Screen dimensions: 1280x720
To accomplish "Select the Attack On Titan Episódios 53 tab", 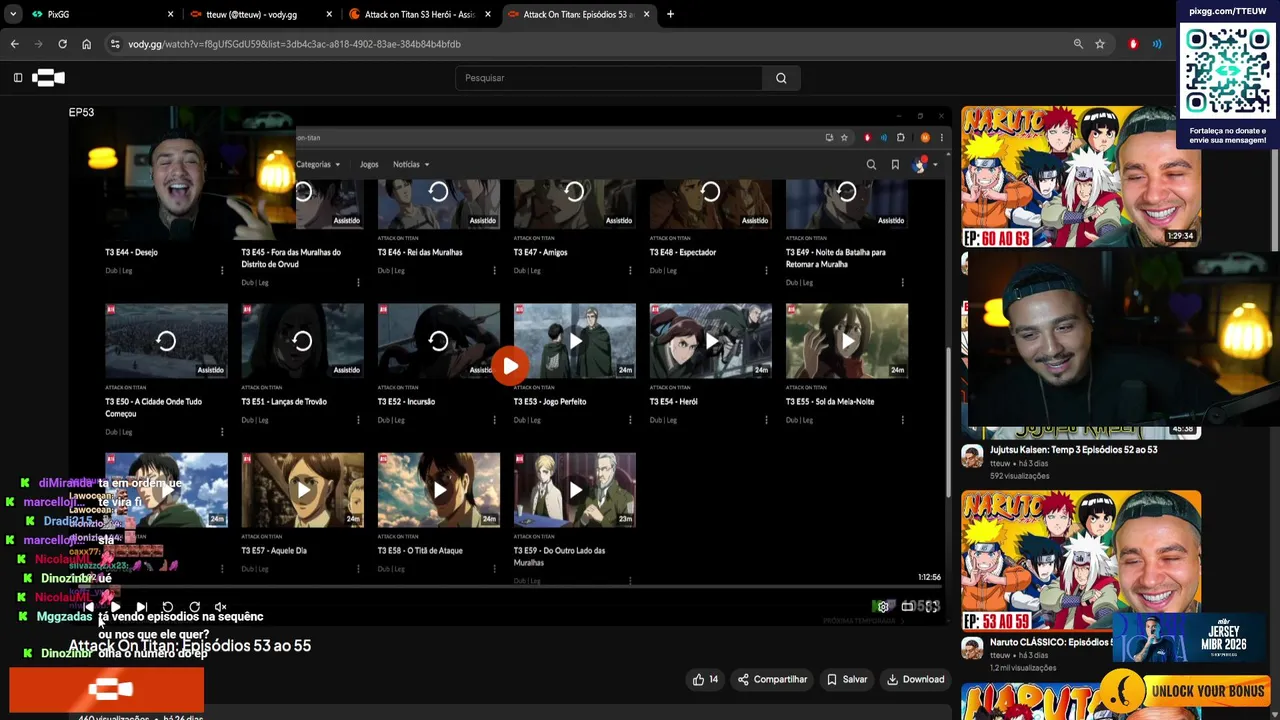I will click(578, 14).
